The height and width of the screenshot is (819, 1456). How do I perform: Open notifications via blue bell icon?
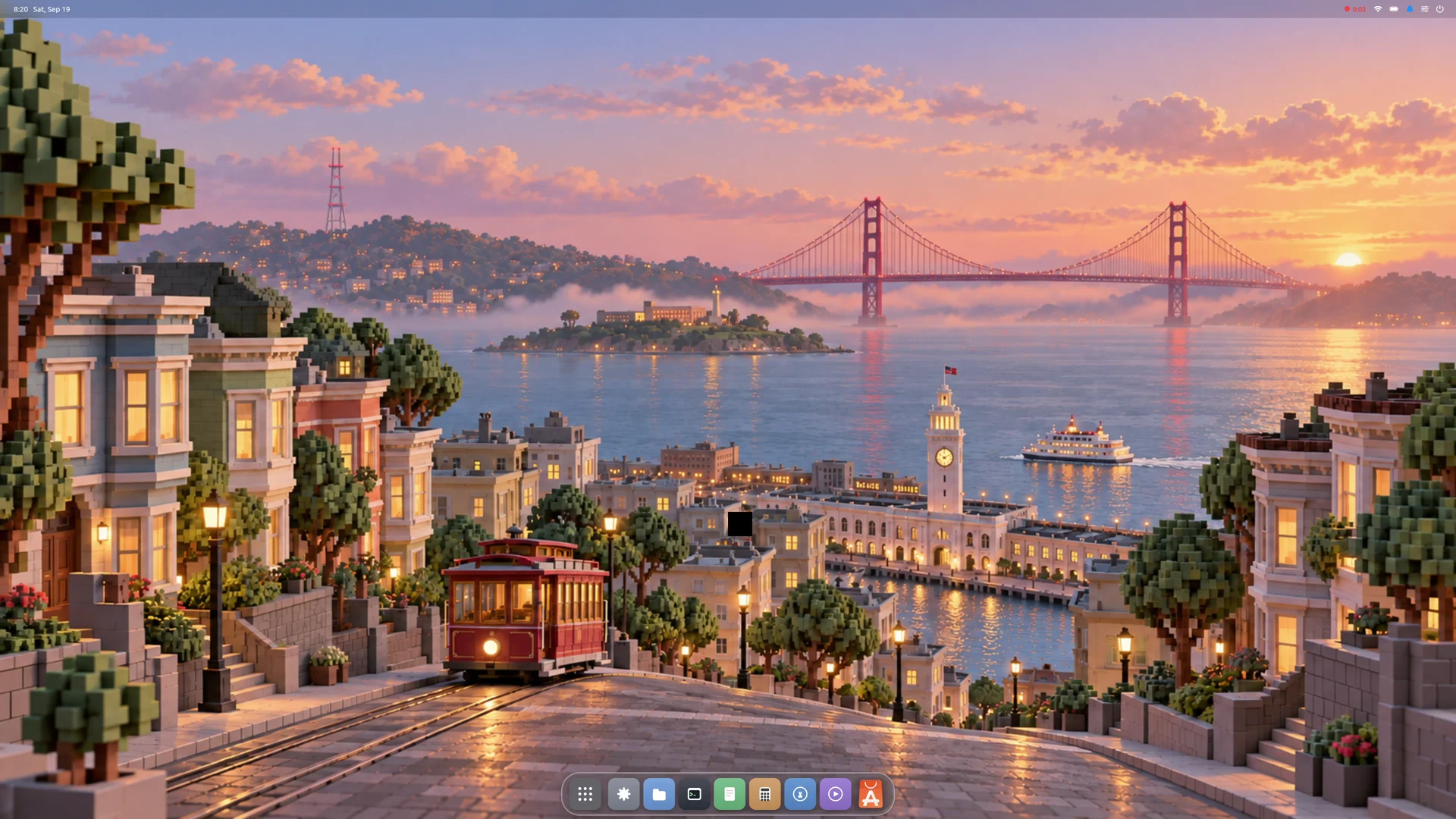pyautogui.click(x=1410, y=9)
